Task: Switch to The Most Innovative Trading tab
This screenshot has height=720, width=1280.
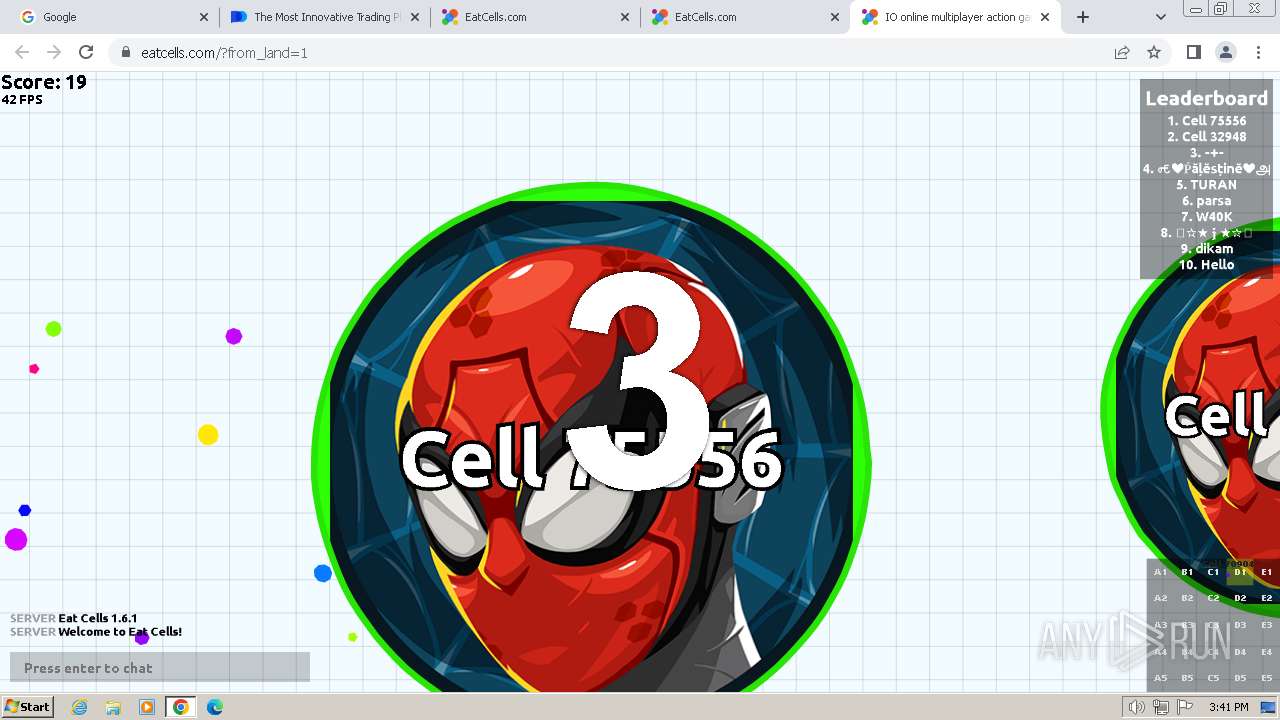Action: [324, 17]
